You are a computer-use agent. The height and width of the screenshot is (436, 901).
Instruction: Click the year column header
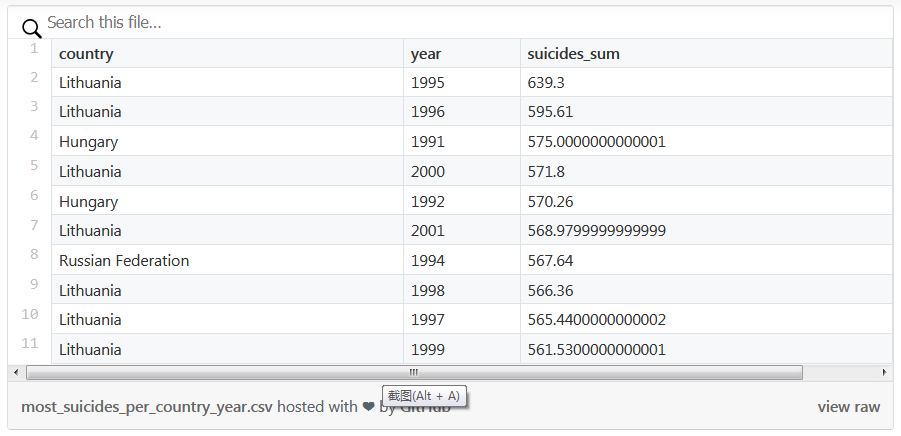click(x=426, y=54)
